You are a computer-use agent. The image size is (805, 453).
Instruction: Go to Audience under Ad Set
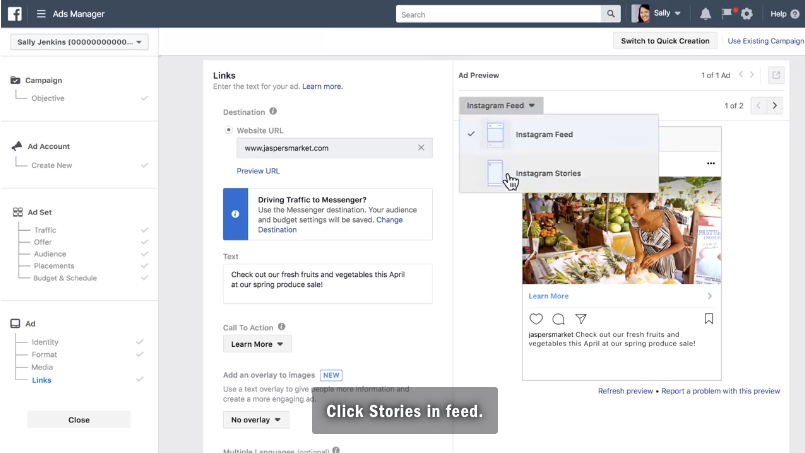coord(50,254)
